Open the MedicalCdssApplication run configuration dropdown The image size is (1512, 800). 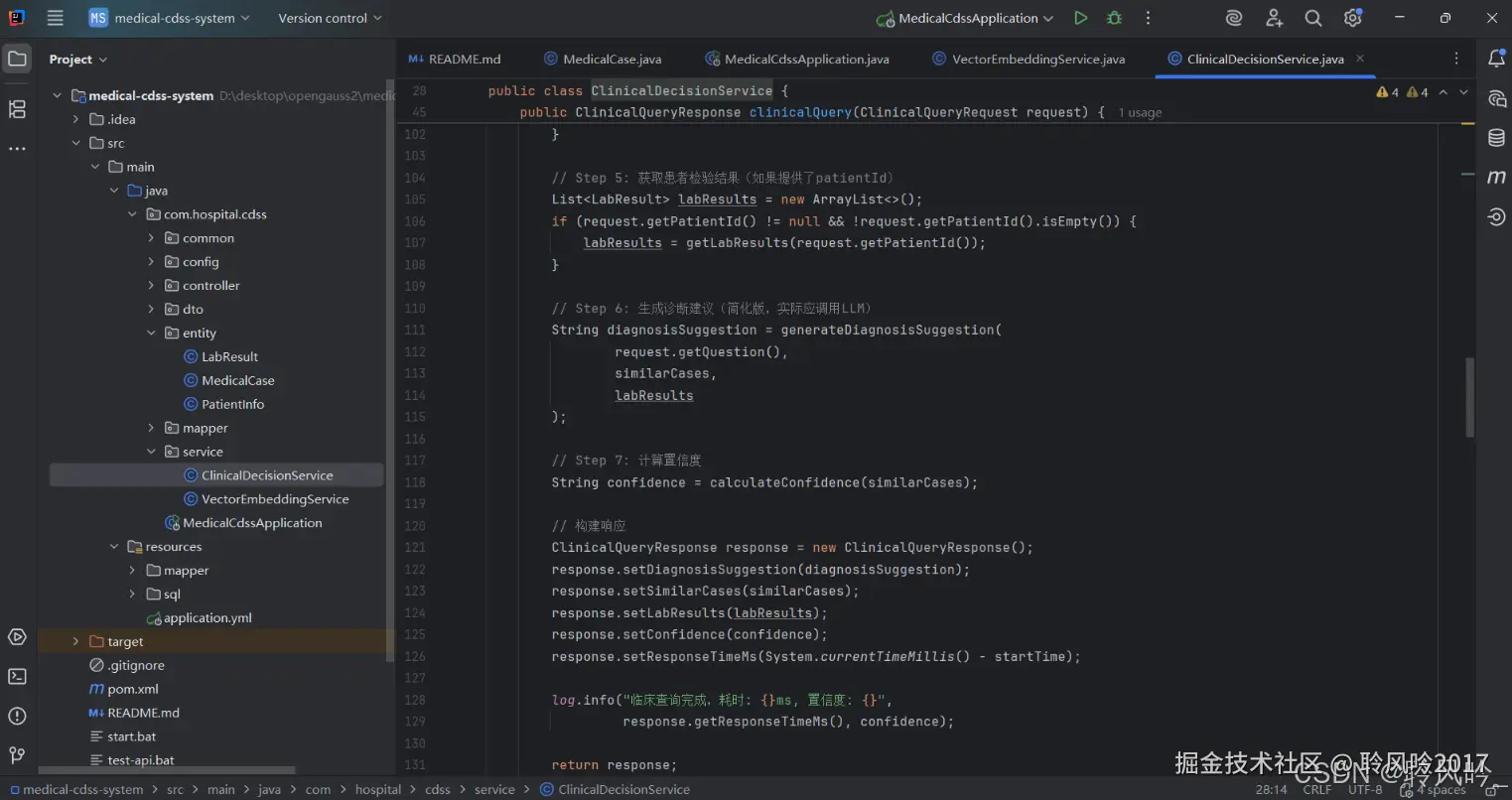pos(964,18)
